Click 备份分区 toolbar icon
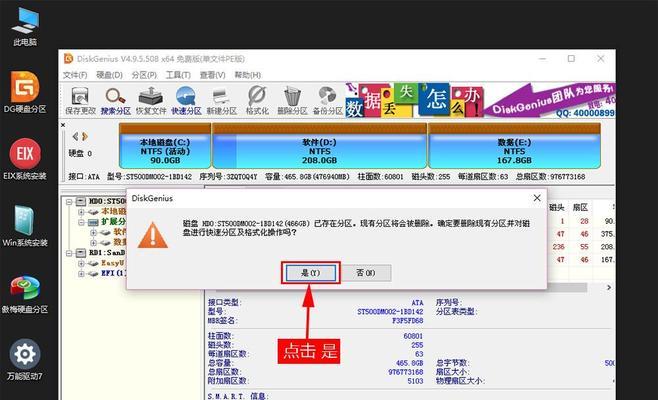Viewport: 658px width, 400px height. 327,100
